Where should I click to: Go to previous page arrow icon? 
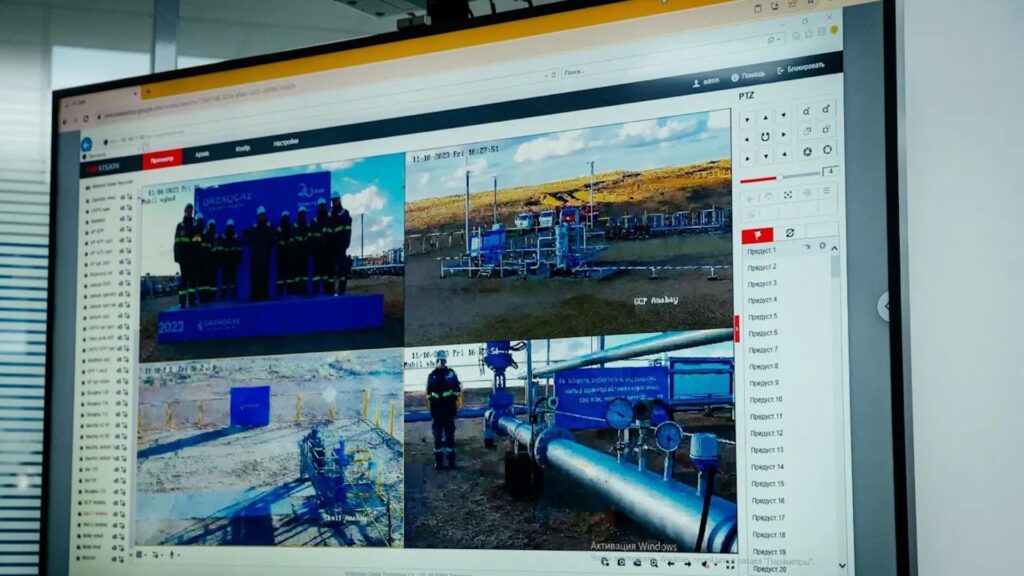pos(671,563)
